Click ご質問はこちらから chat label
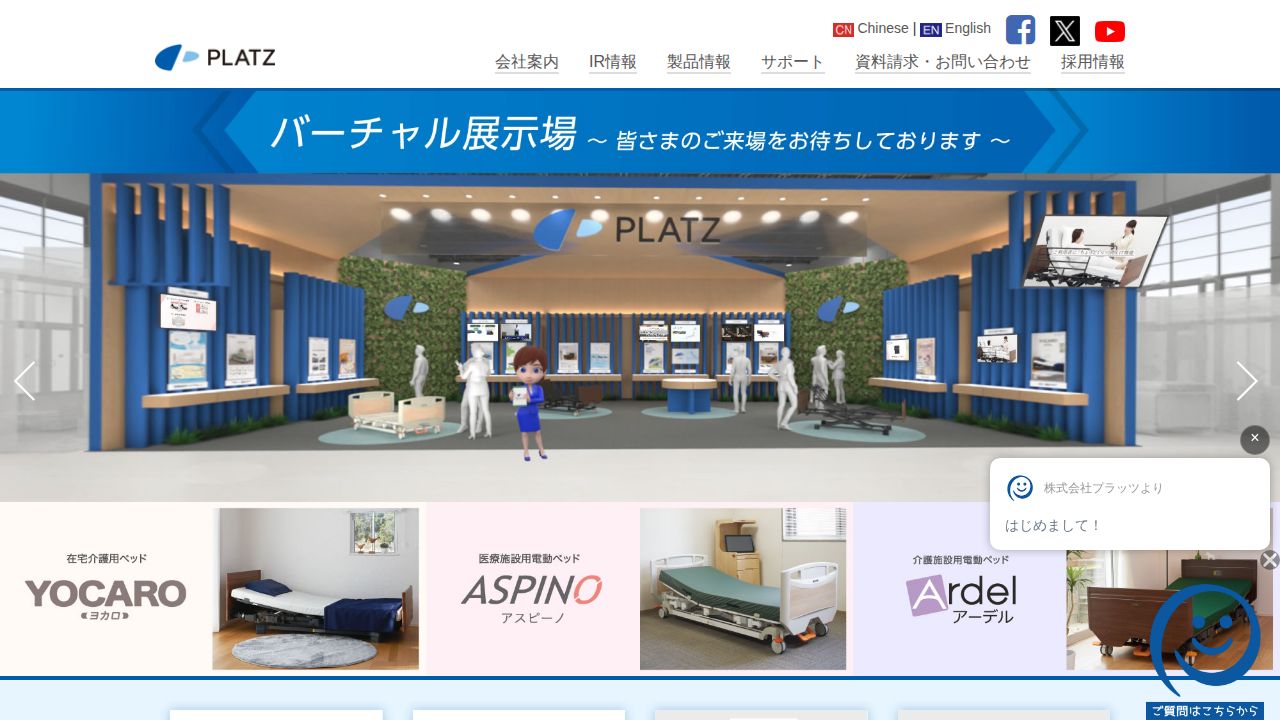 pyautogui.click(x=1205, y=711)
